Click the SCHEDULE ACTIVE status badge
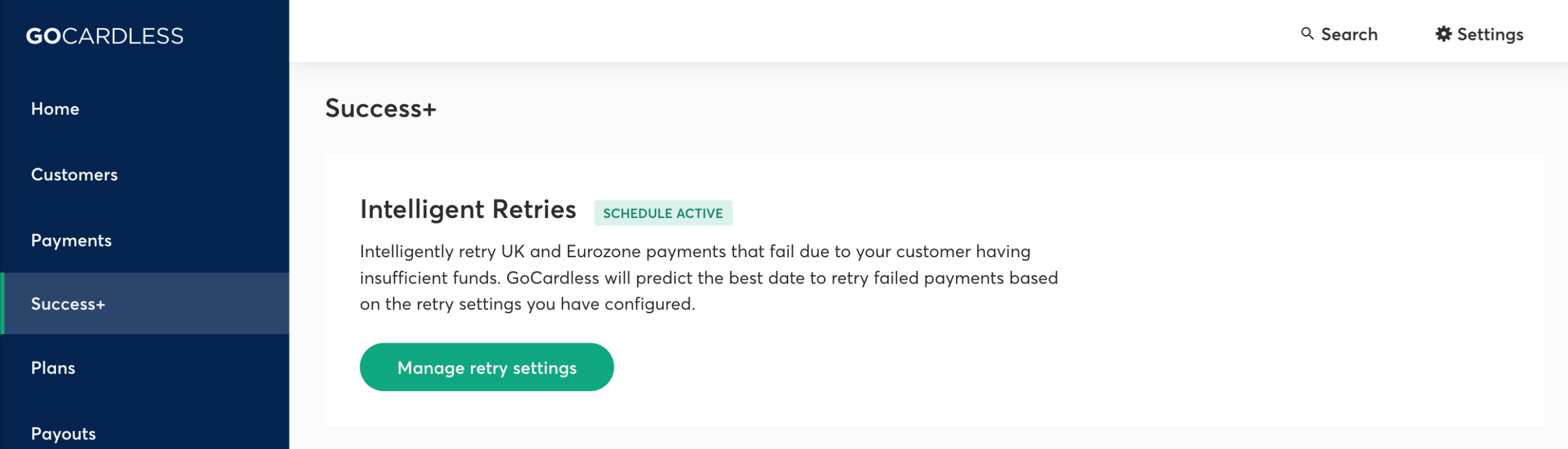This screenshot has width=1568, height=449. (663, 213)
